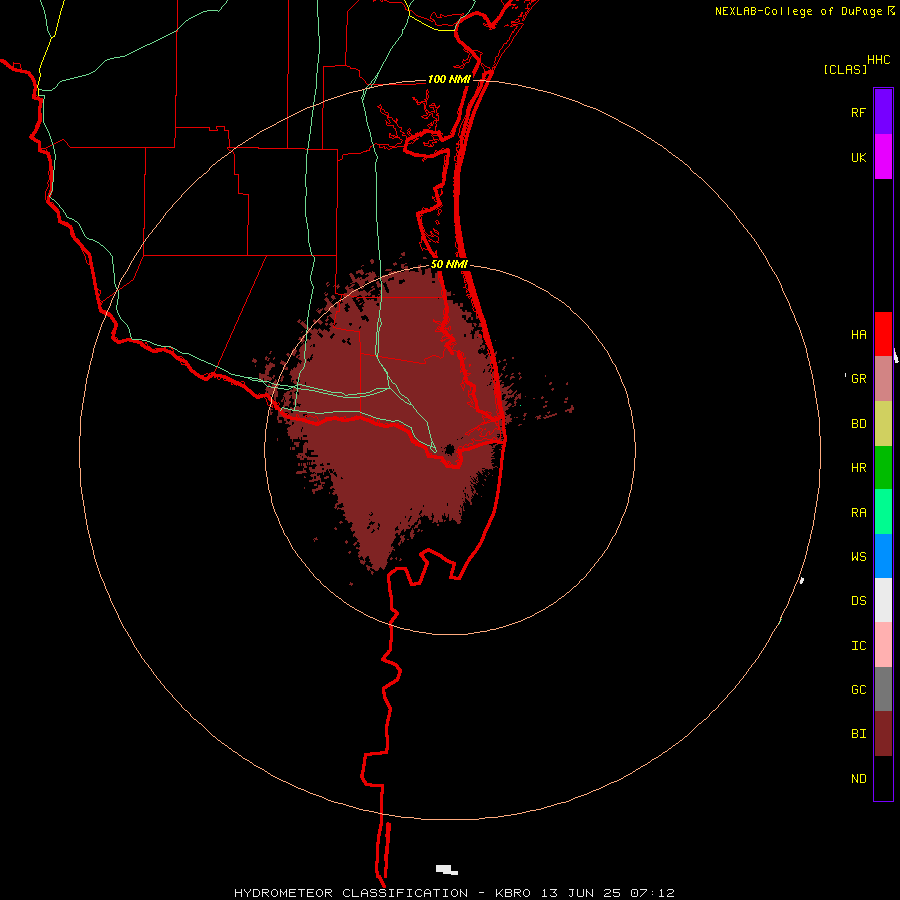Click the GC gray legend swatch
Viewport: 900px width, 900px height.
pos(883,689)
